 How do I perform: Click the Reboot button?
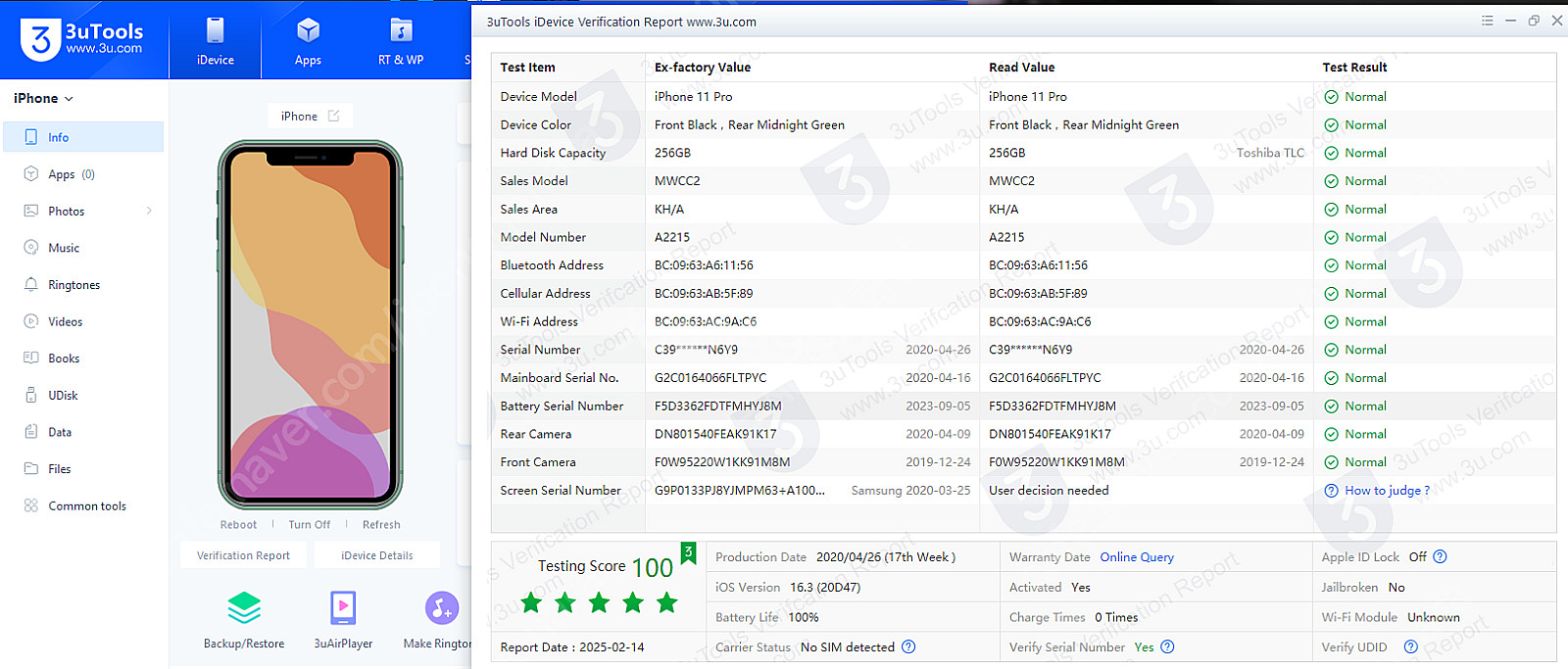[x=238, y=525]
